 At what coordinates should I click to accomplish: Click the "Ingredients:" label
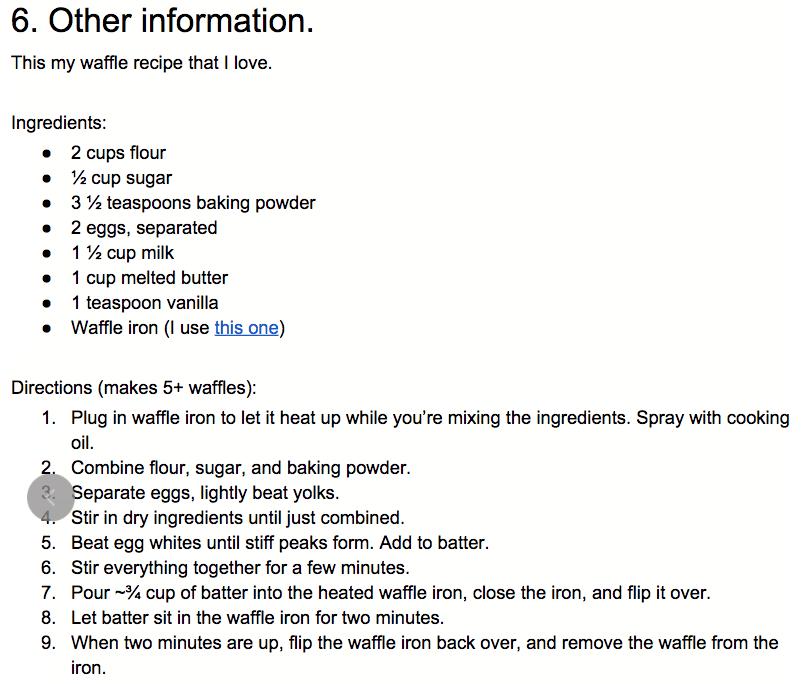(59, 123)
